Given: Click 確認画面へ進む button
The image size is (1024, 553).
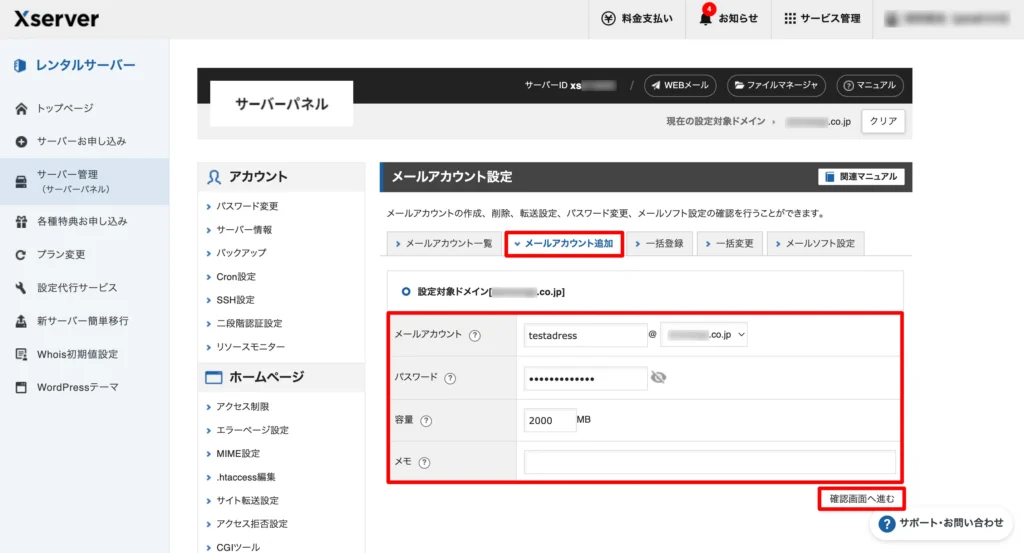Looking at the screenshot, I should pyautogui.click(x=861, y=498).
